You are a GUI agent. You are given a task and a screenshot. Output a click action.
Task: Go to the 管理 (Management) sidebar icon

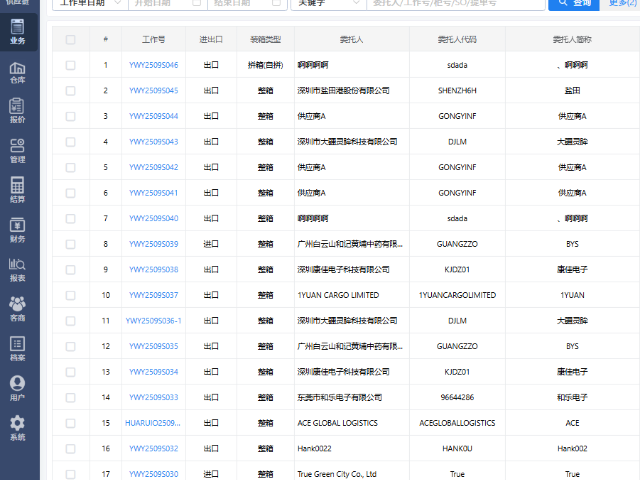click(18, 150)
